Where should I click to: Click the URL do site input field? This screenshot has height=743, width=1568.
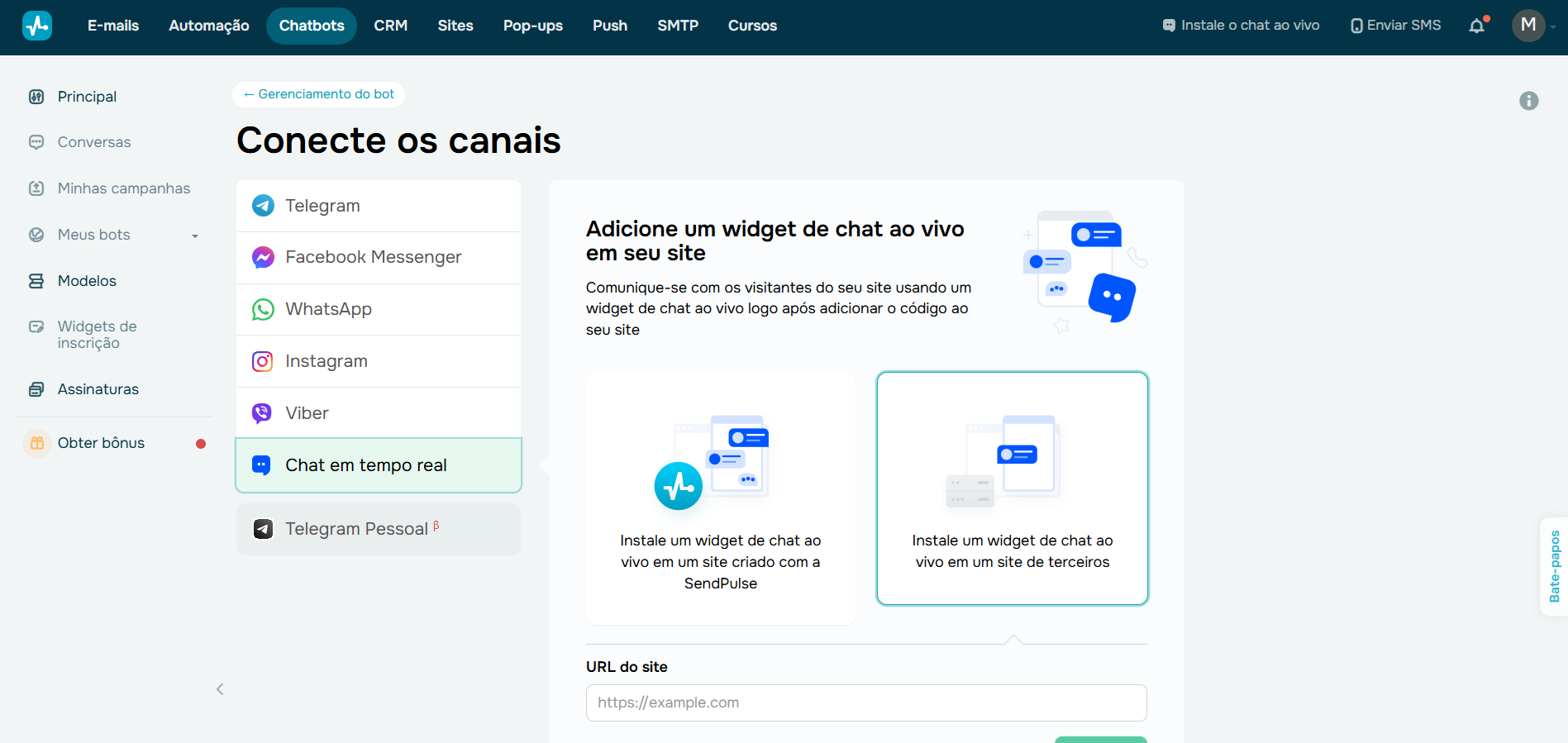866,703
